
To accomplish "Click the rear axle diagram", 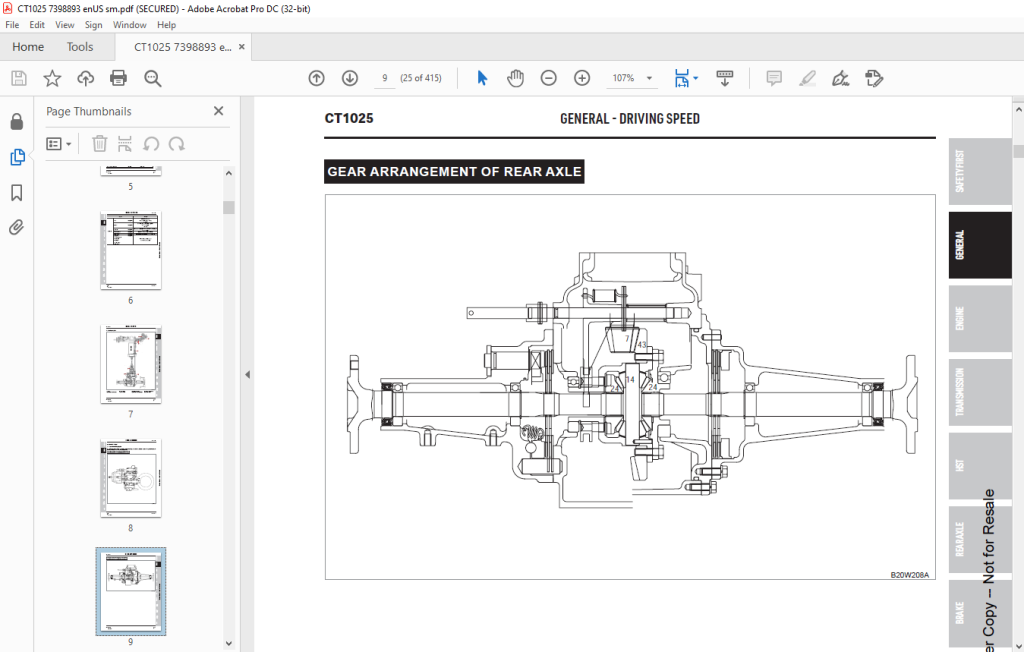I will pyautogui.click(x=630, y=387).
